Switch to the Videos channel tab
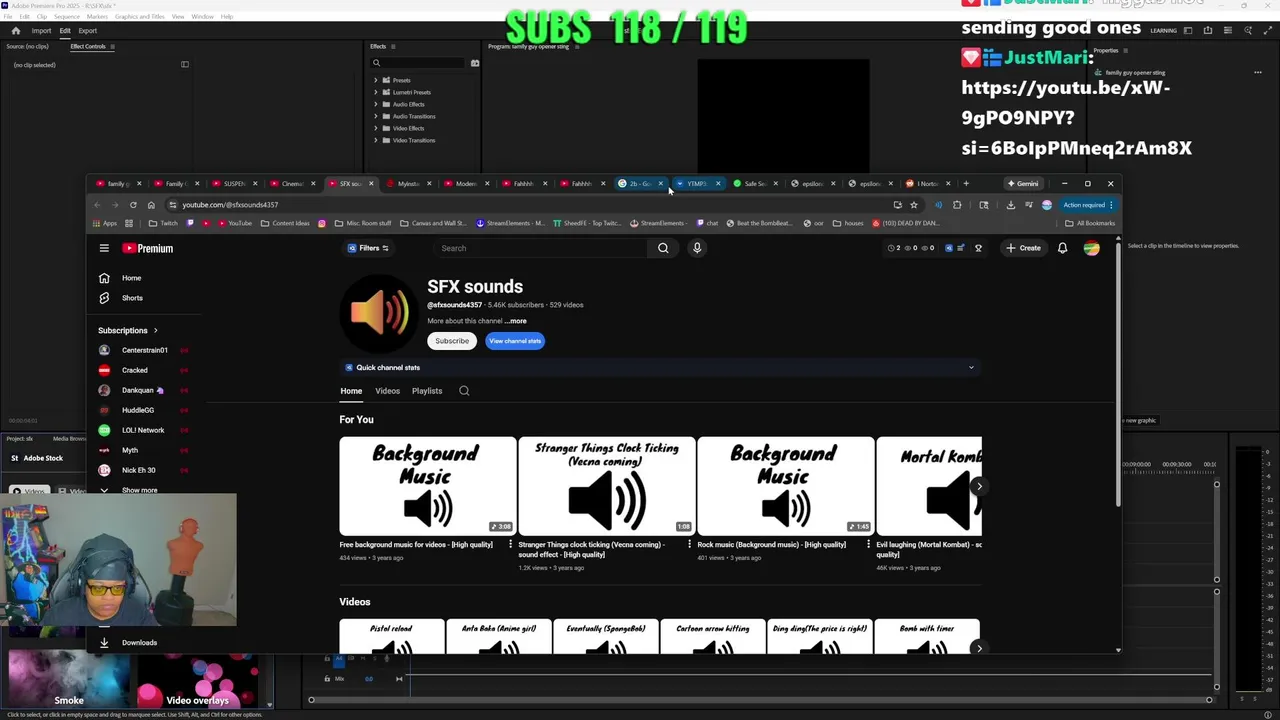Screen dimensions: 1280x720 point(387,391)
